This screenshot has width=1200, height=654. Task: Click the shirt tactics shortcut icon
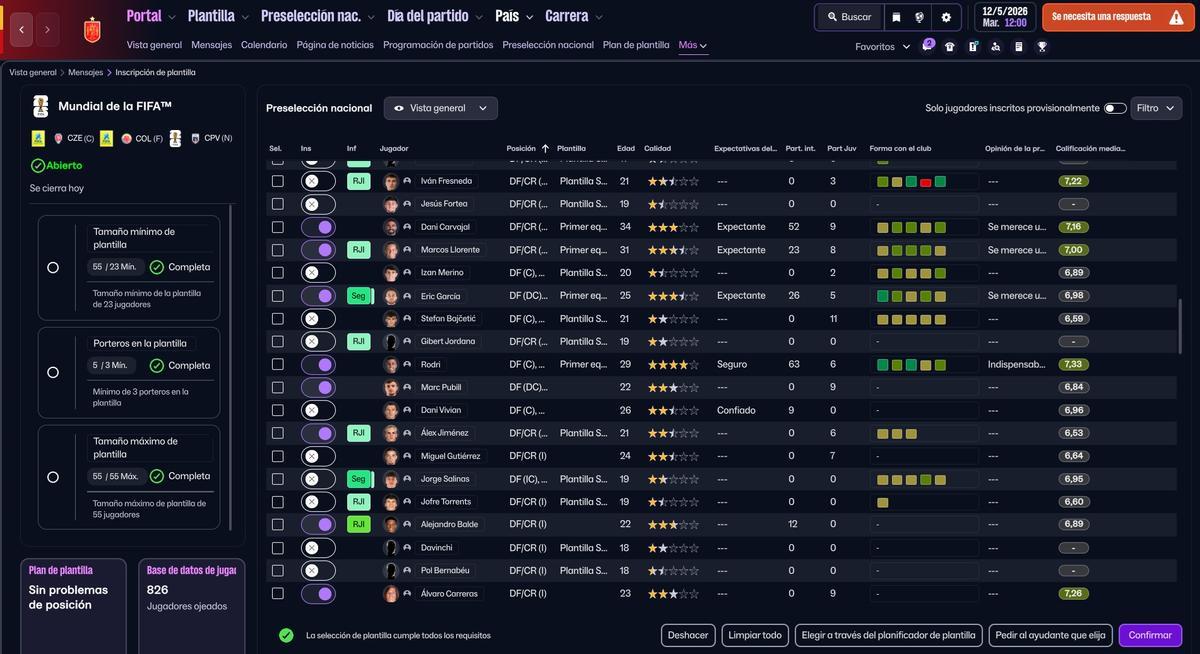tap(949, 46)
